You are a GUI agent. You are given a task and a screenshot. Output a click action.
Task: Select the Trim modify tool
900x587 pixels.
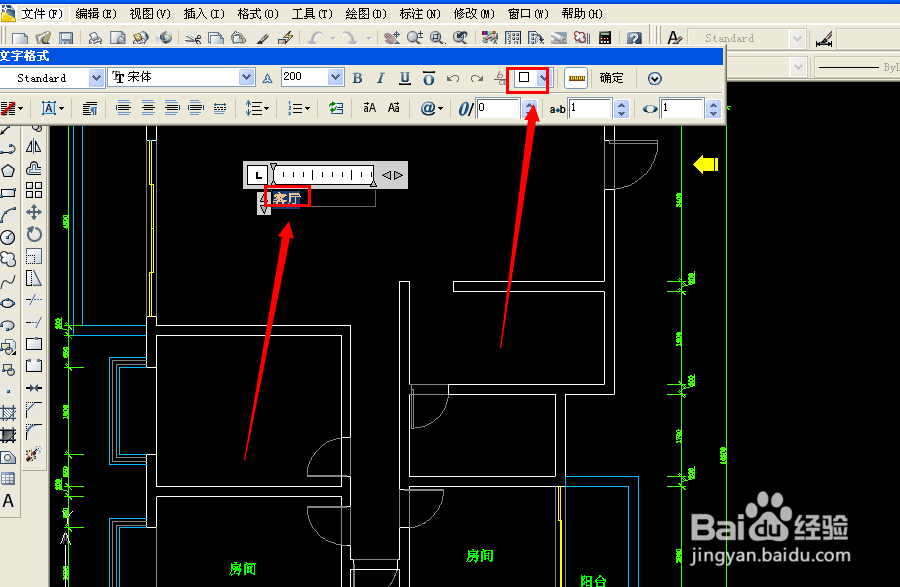tap(34, 300)
